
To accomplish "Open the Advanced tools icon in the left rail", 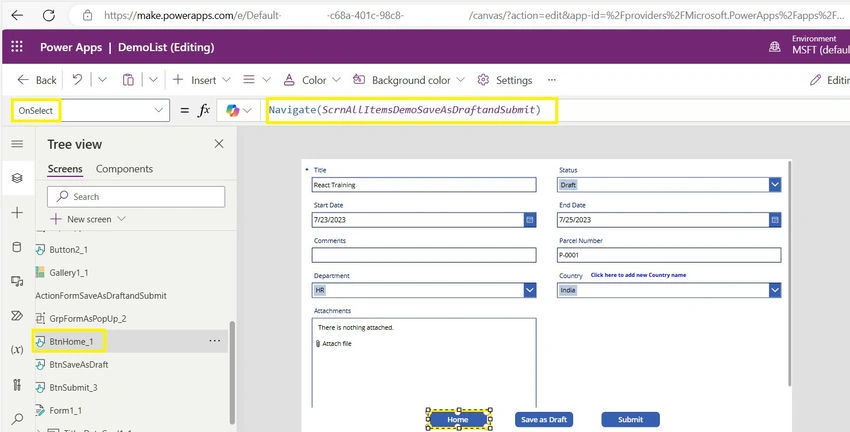I will (17, 384).
